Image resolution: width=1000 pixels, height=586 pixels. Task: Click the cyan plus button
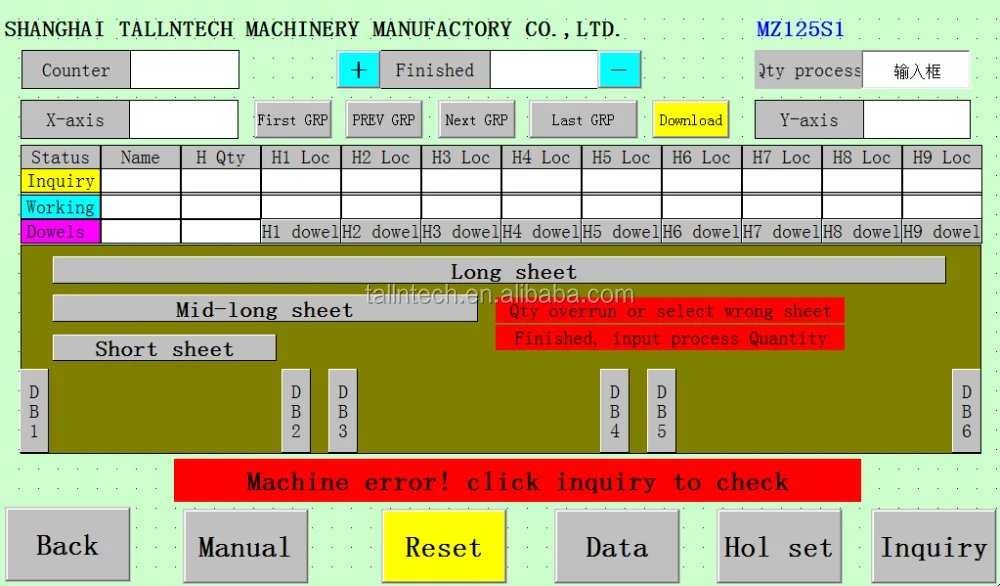[x=358, y=70]
